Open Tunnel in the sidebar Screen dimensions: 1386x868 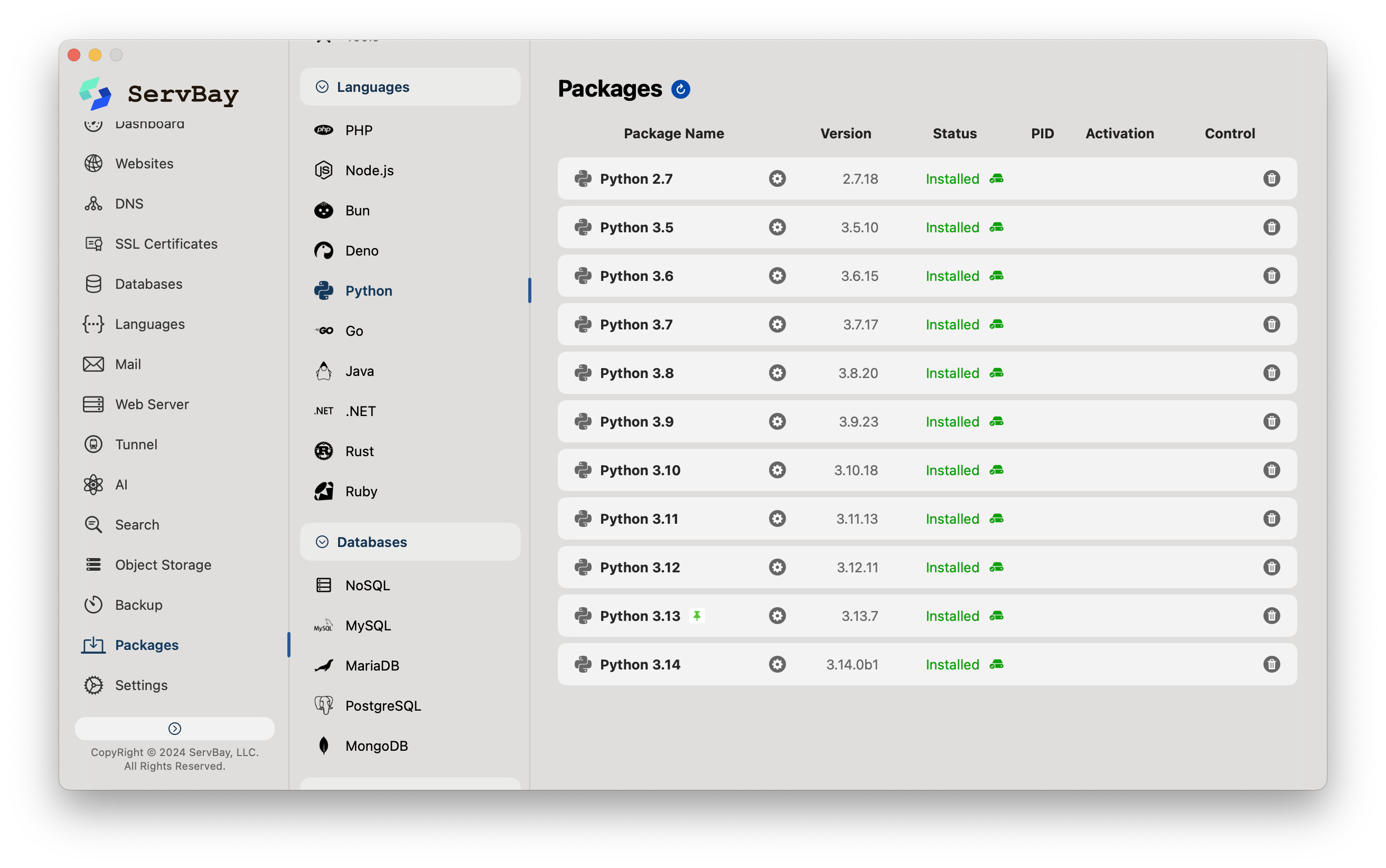click(x=136, y=445)
